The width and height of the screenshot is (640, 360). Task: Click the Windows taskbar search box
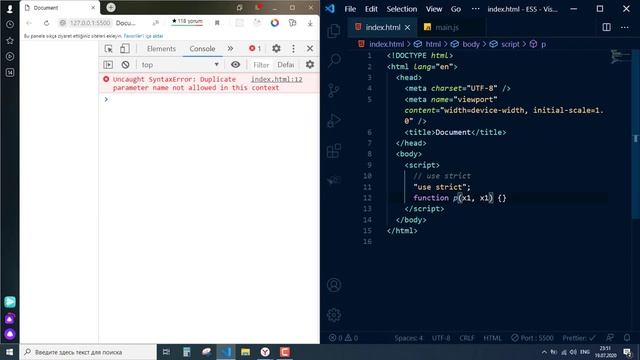(x=88, y=352)
